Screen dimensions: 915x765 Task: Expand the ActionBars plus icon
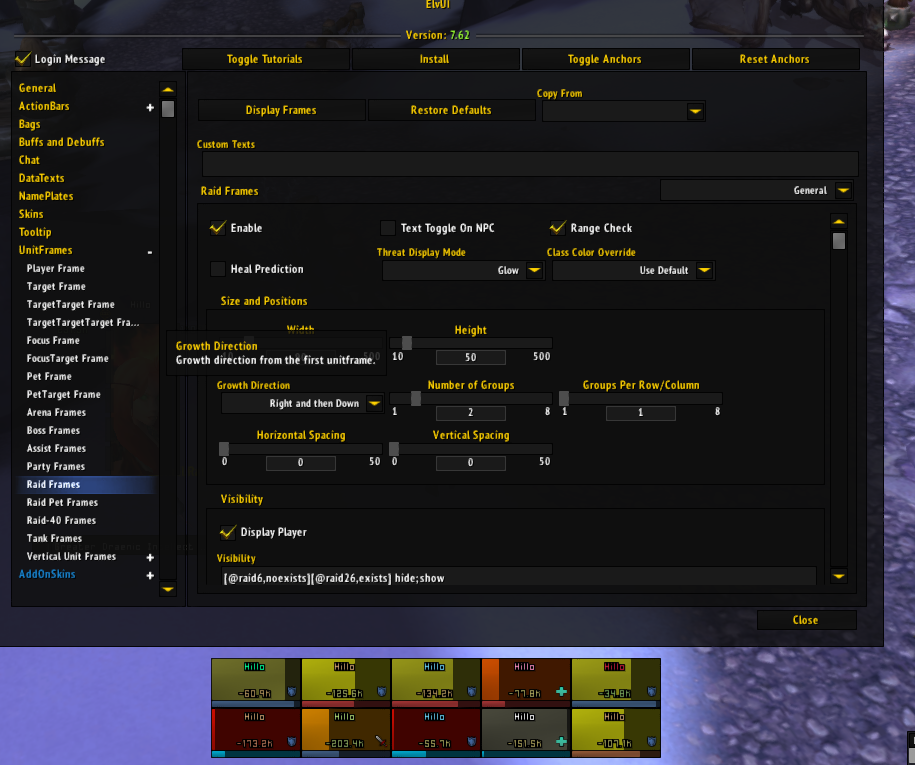coord(150,107)
